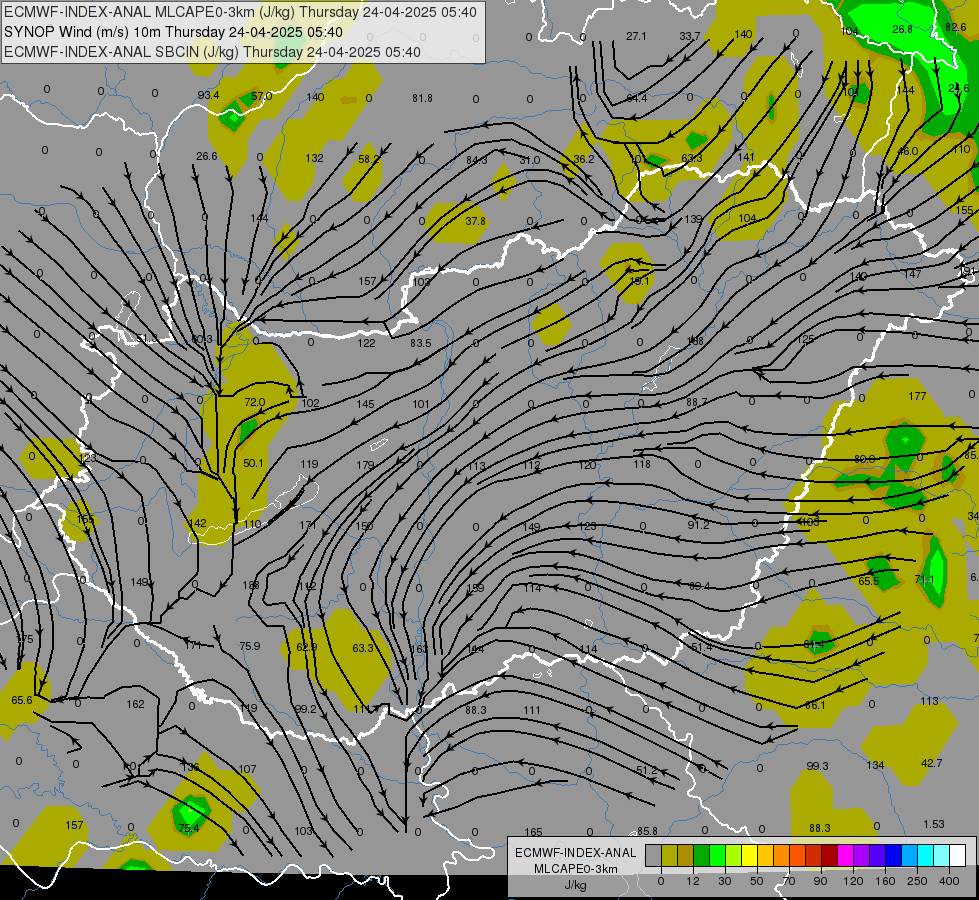Click the map value 125
Screen dimensions: 979x900
(x=805, y=339)
